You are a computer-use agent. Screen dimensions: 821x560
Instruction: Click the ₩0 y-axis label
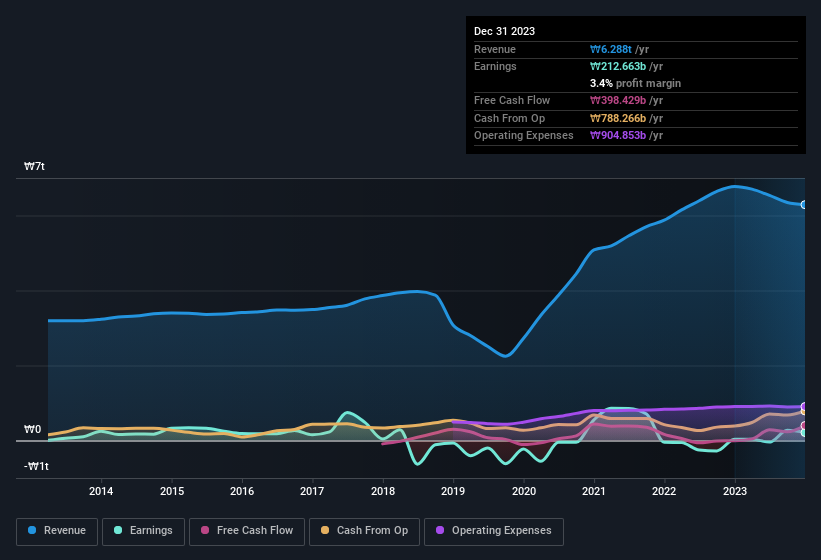(32, 429)
